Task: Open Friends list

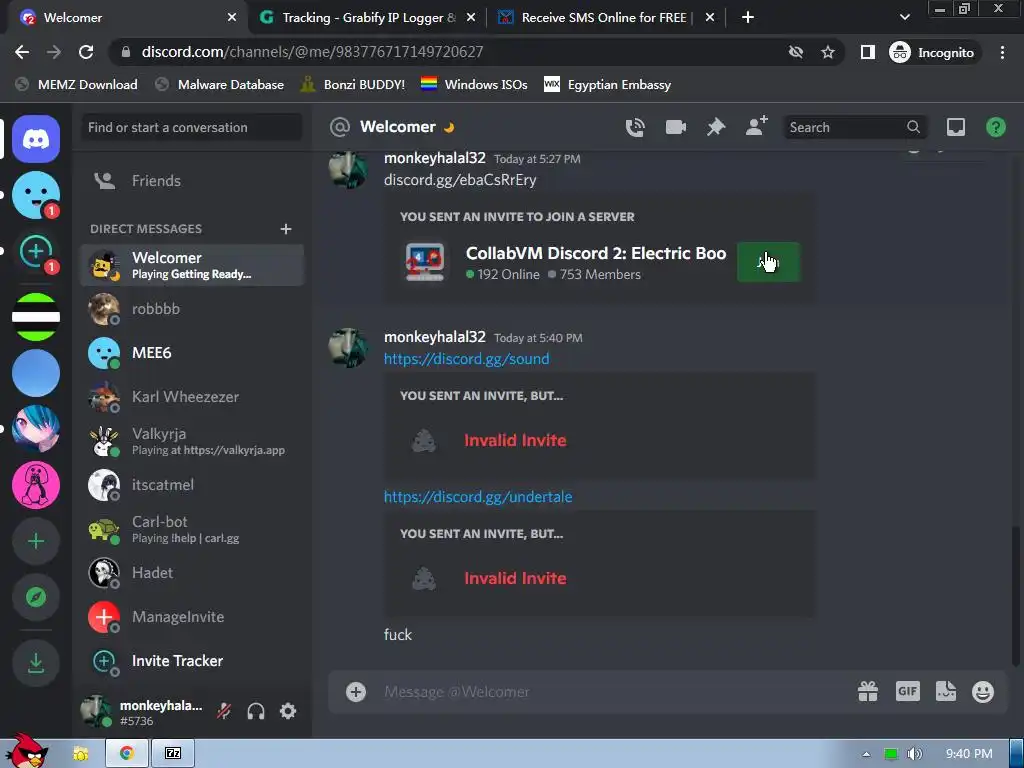Action: tap(192, 181)
